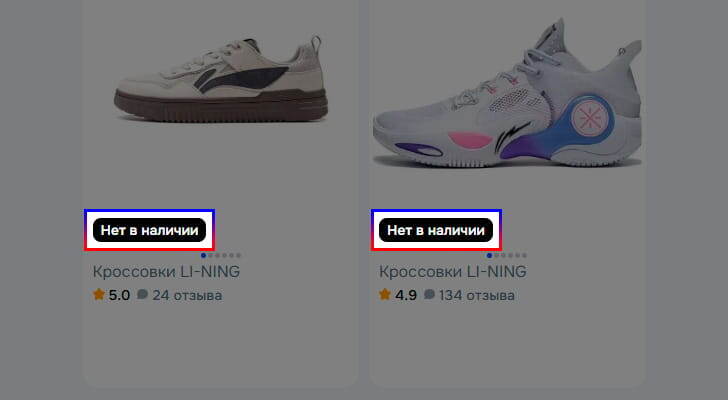
Task: Click Нет в наличии badge on 4.9-rated sneaker
Action: 436,230
